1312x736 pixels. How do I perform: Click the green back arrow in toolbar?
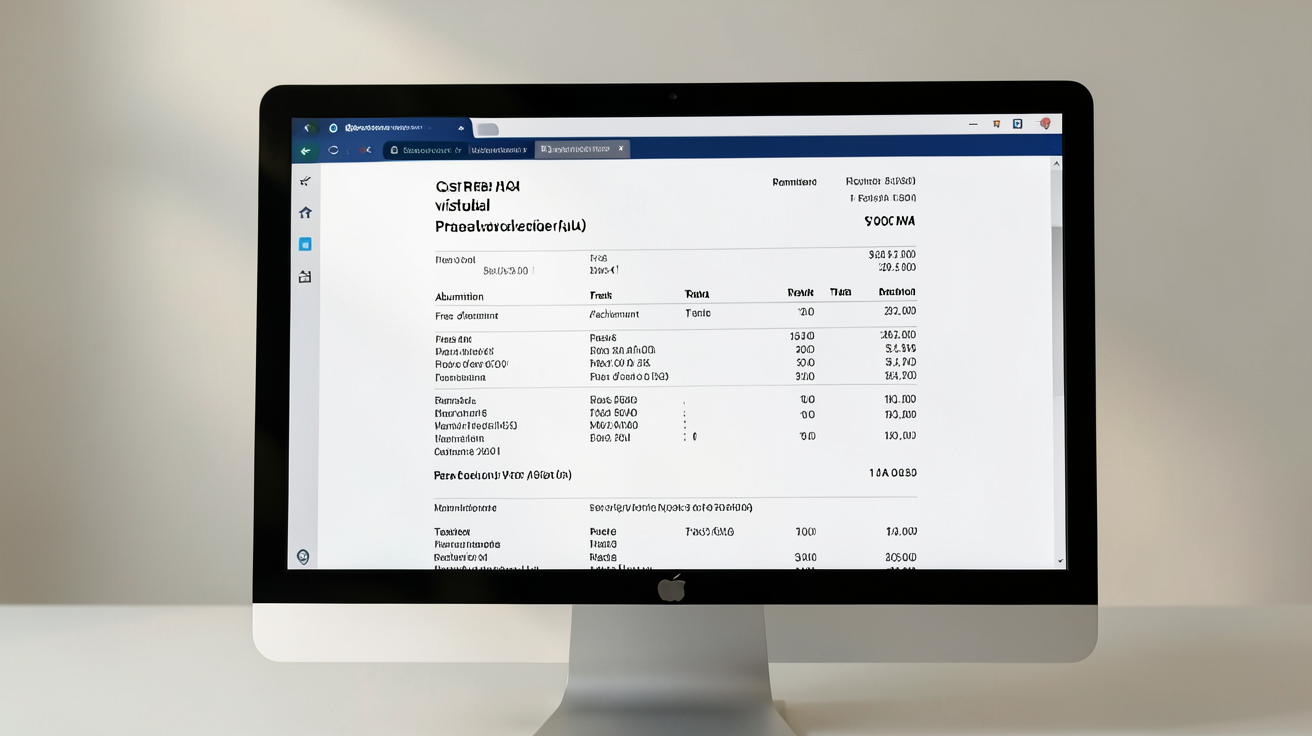(x=305, y=151)
